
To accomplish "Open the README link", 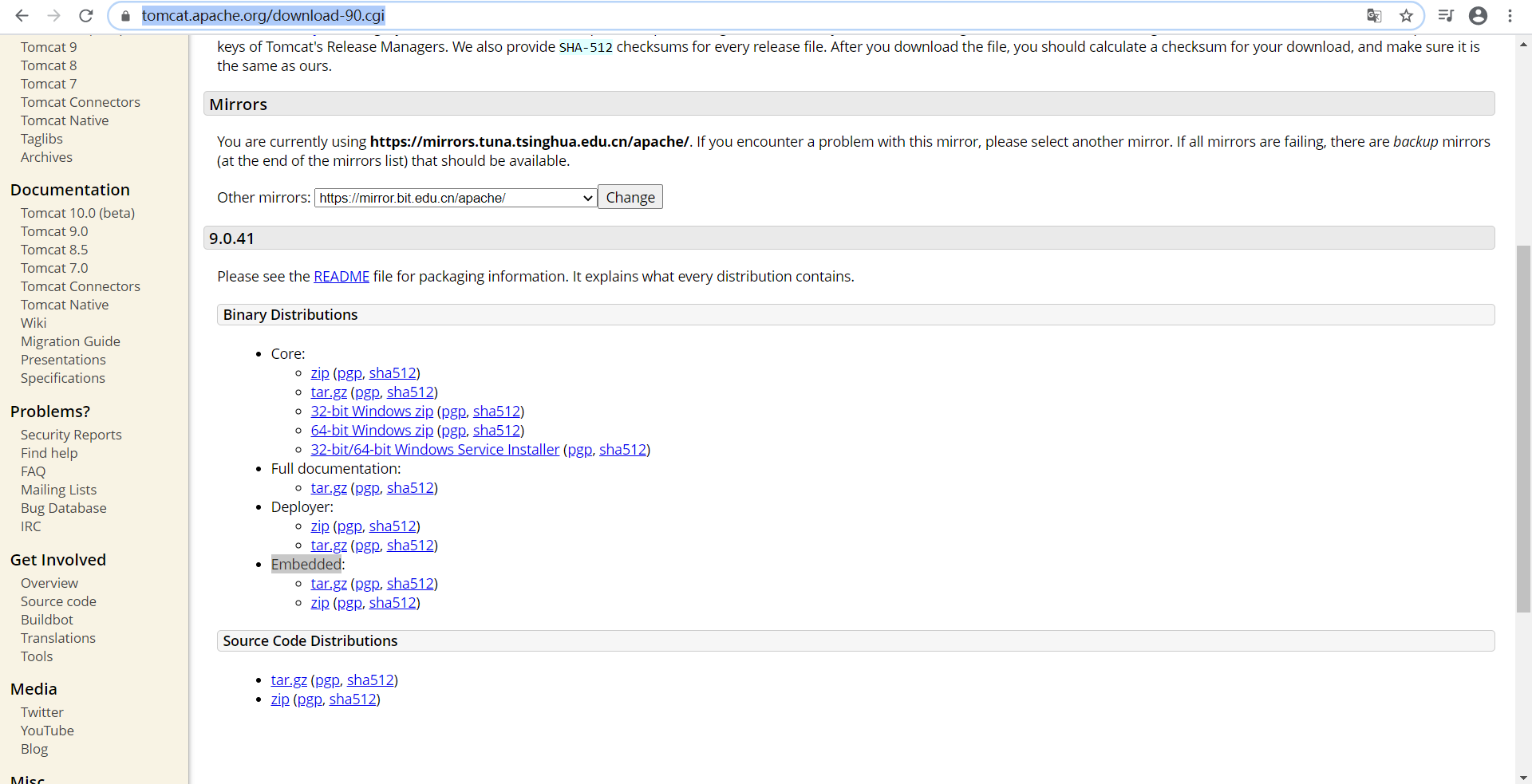I will (x=342, y=277).
